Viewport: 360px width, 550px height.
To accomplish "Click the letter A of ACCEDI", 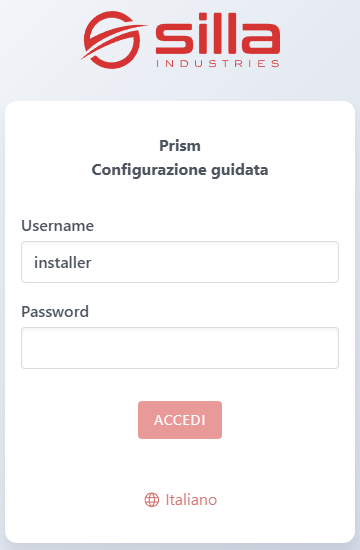I will (x=159, y=420).
